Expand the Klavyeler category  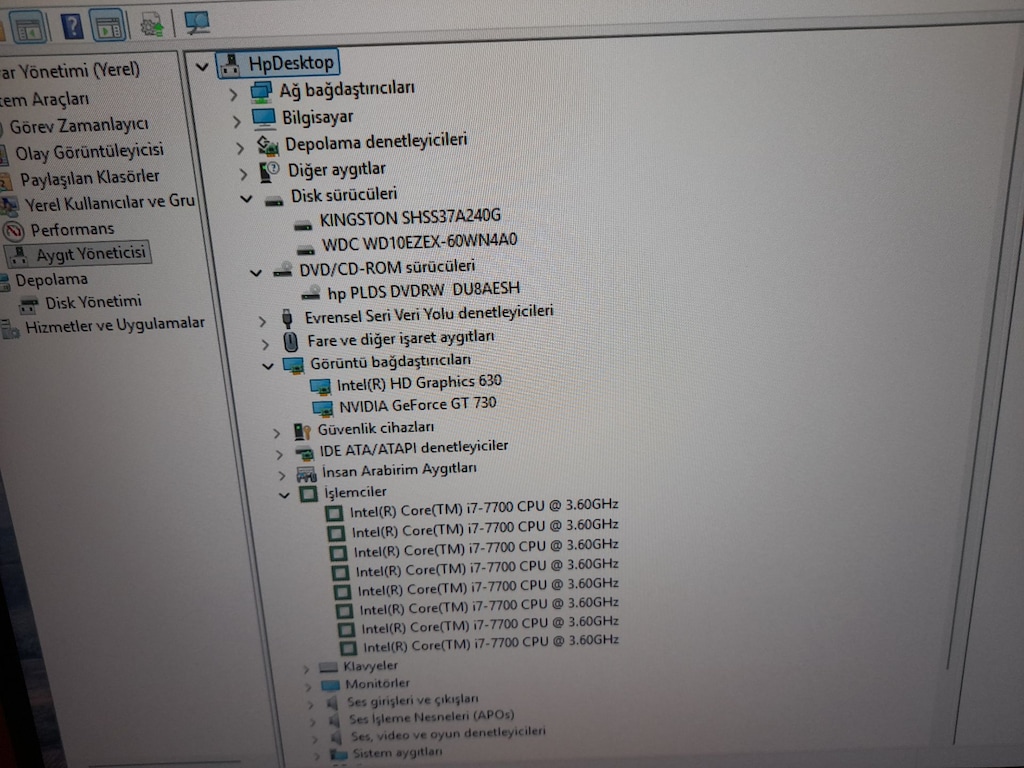pyautogui.click(x=306, y=669)
